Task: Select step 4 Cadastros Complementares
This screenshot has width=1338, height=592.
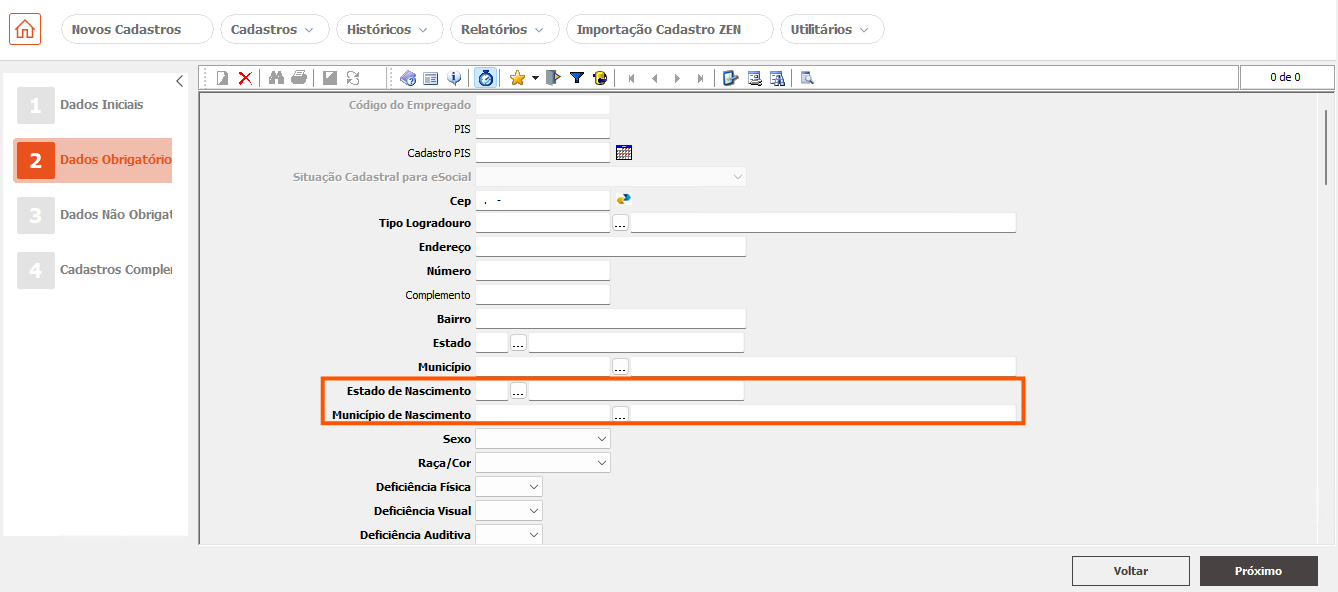Action: [x=93, y=270]
